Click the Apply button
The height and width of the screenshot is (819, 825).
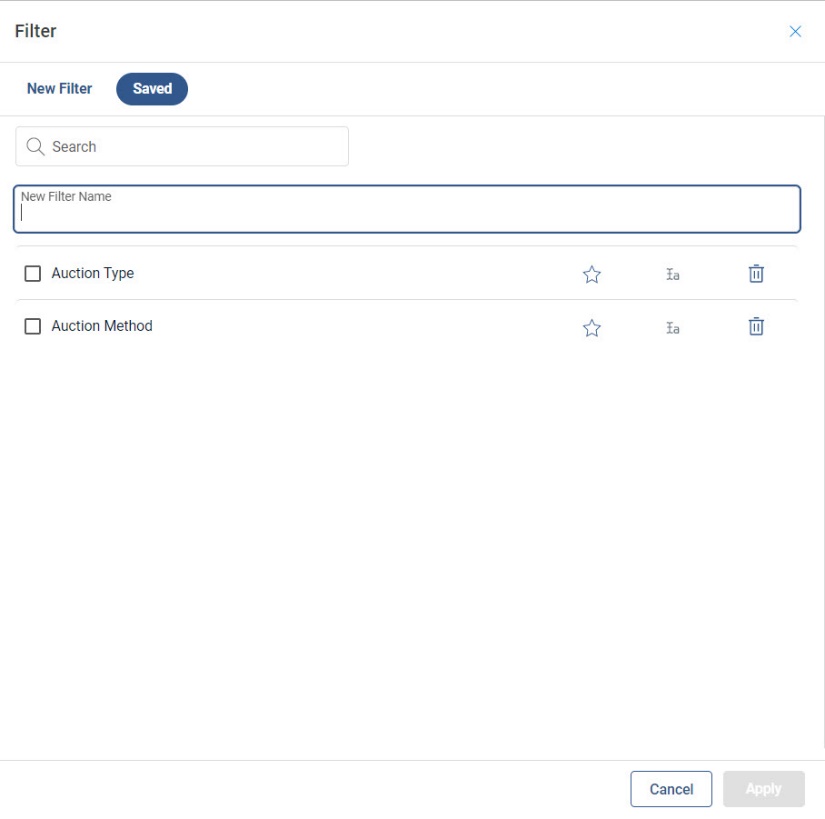click(x=763, y=789)
